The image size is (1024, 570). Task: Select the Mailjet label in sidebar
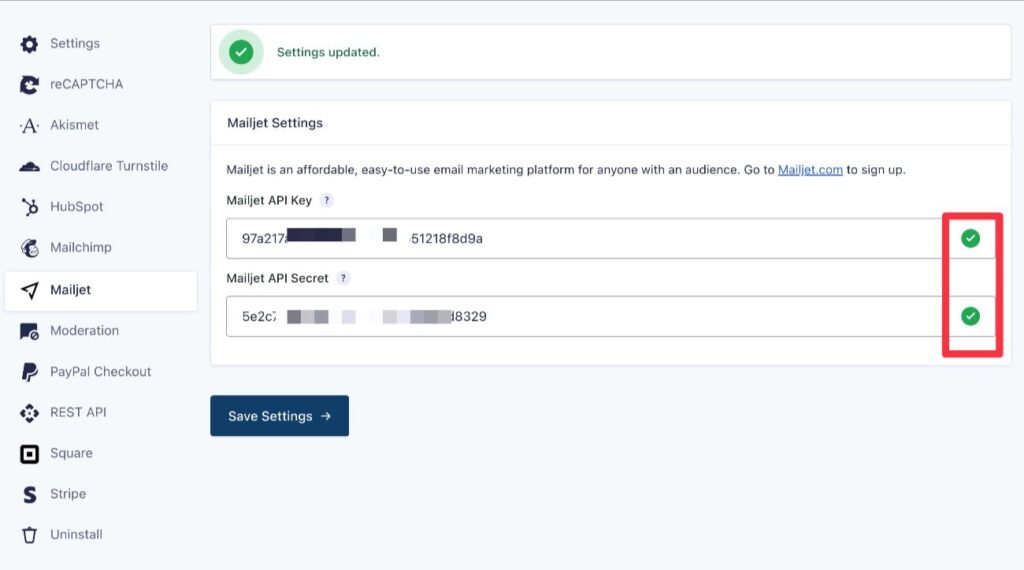click(x=71, y=290)
